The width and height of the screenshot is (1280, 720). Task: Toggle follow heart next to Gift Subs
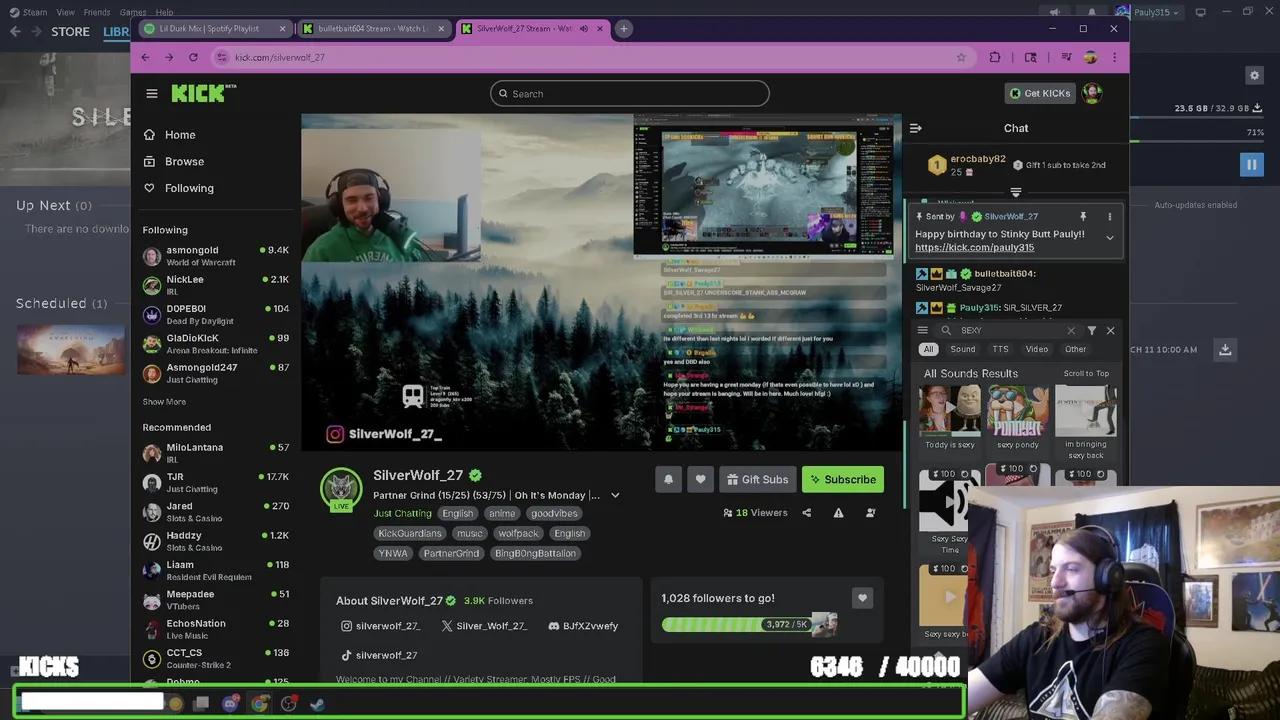pos(700,480)
